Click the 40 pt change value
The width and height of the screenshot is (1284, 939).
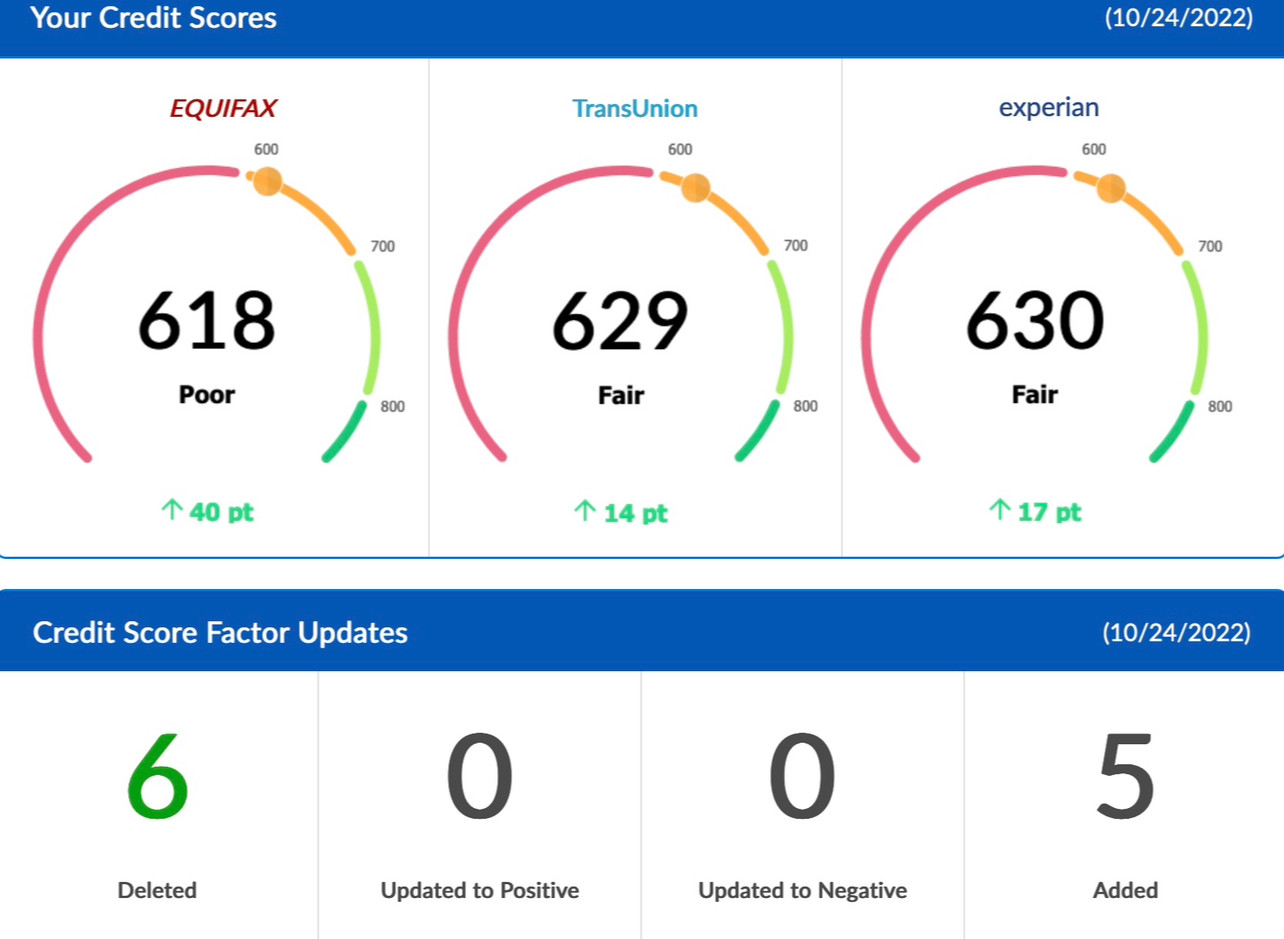[x=221, y=512]
